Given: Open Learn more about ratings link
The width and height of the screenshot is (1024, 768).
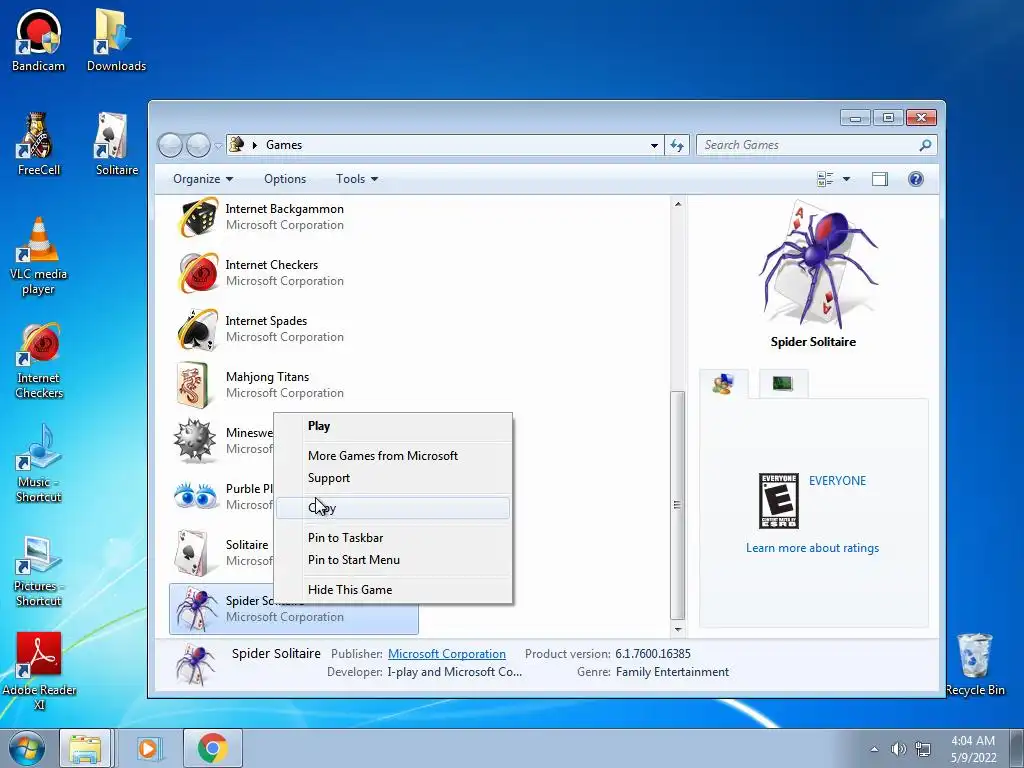Looking at the screenshot, I should pos(812,548).
